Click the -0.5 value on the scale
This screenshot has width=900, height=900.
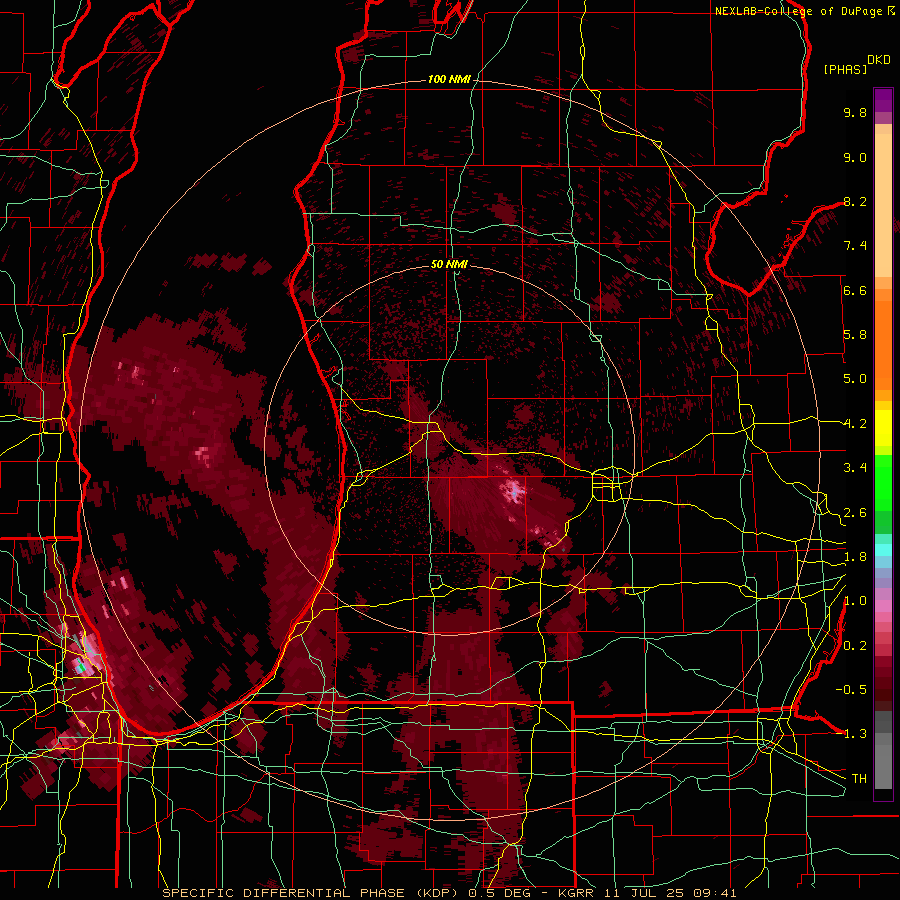coord(851,690)
